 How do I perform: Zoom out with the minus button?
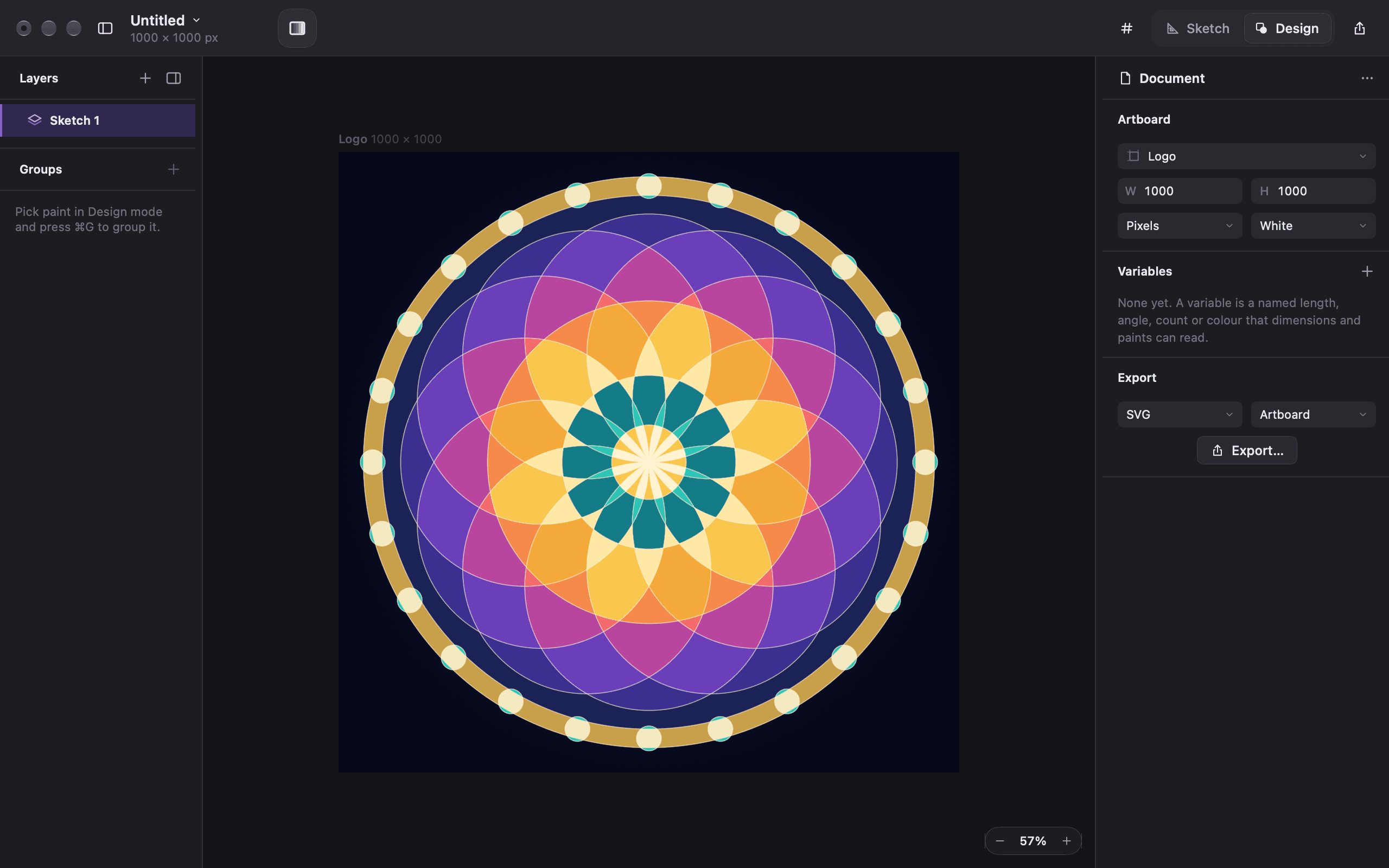1000,841
